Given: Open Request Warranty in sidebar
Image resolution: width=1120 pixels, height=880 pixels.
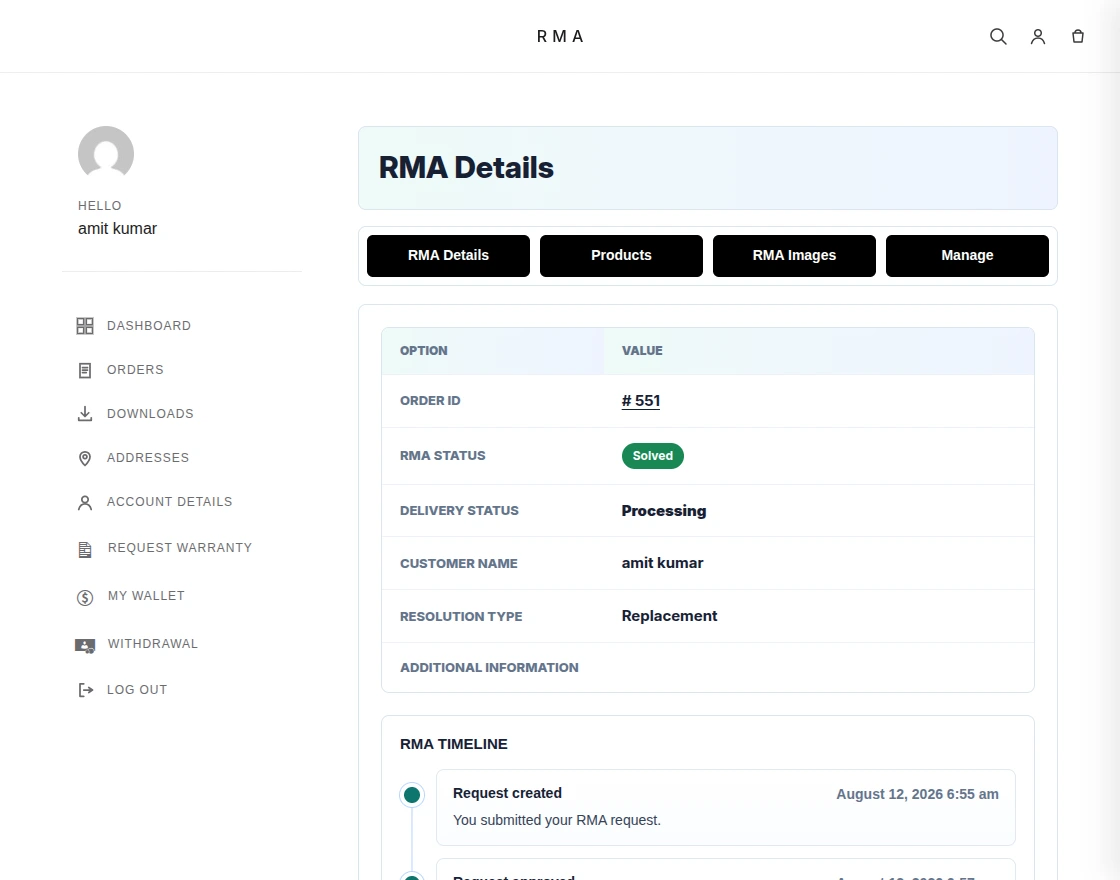Looking at the screenshot, I should [180, 548].
